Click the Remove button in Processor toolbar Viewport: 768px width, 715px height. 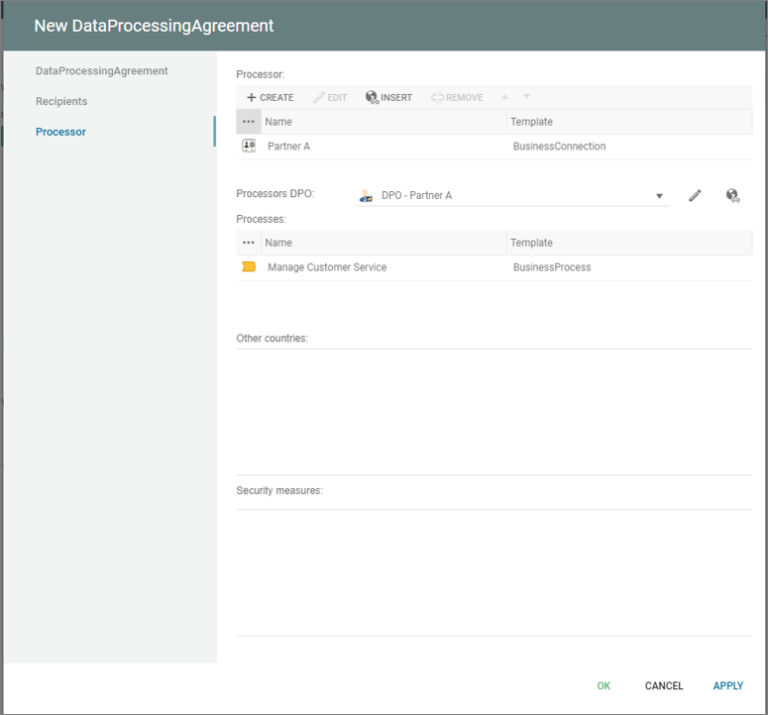(x=457, y=97)
